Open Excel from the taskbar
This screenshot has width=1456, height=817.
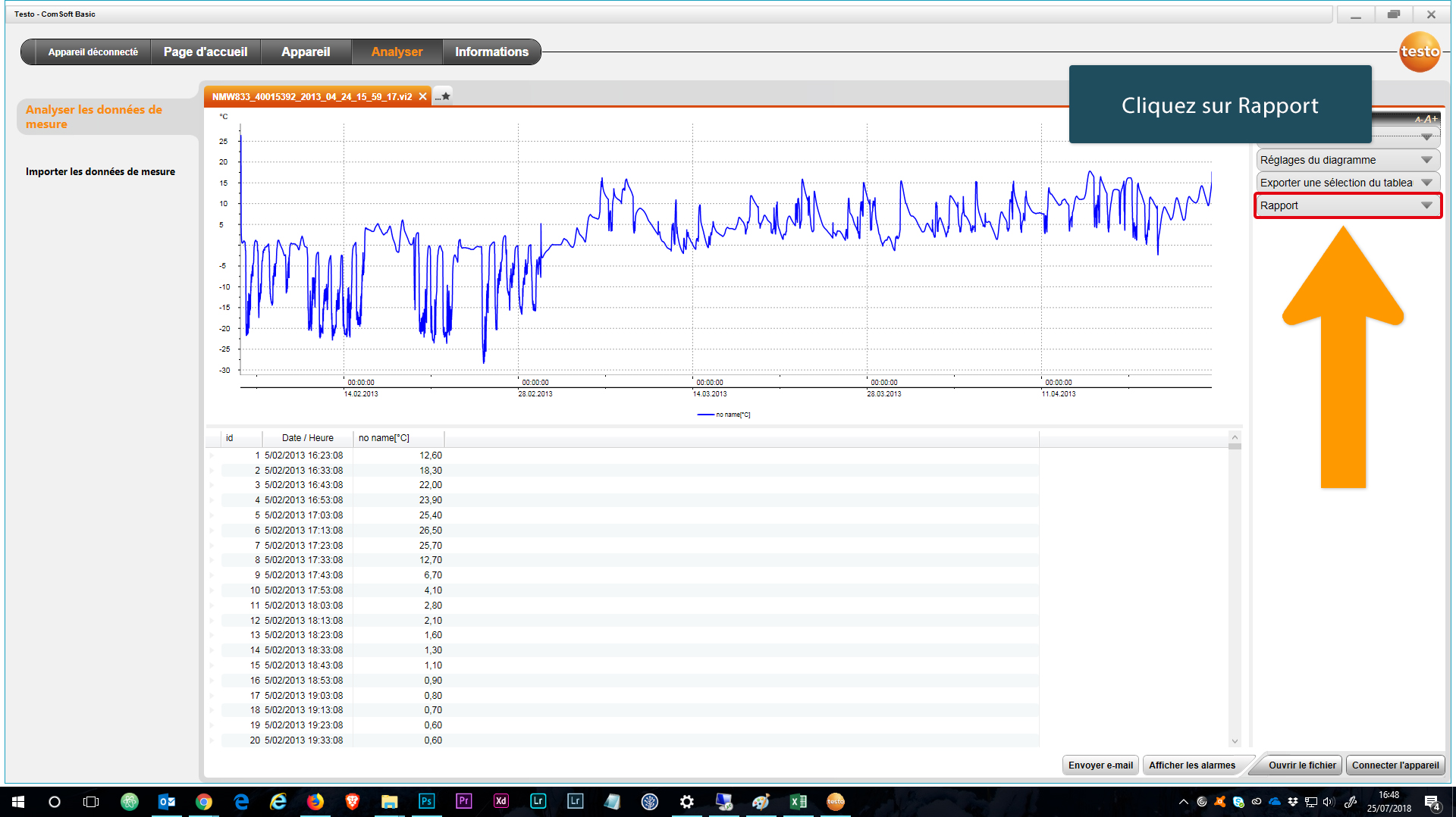click(798, 801)
